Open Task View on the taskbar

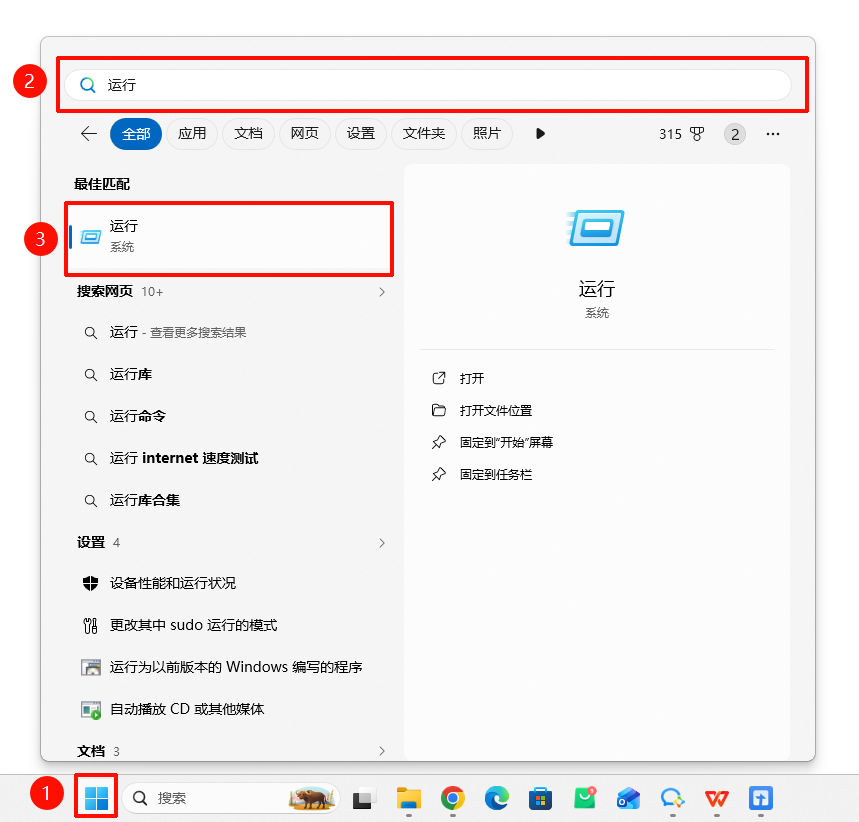coord(364,798)
